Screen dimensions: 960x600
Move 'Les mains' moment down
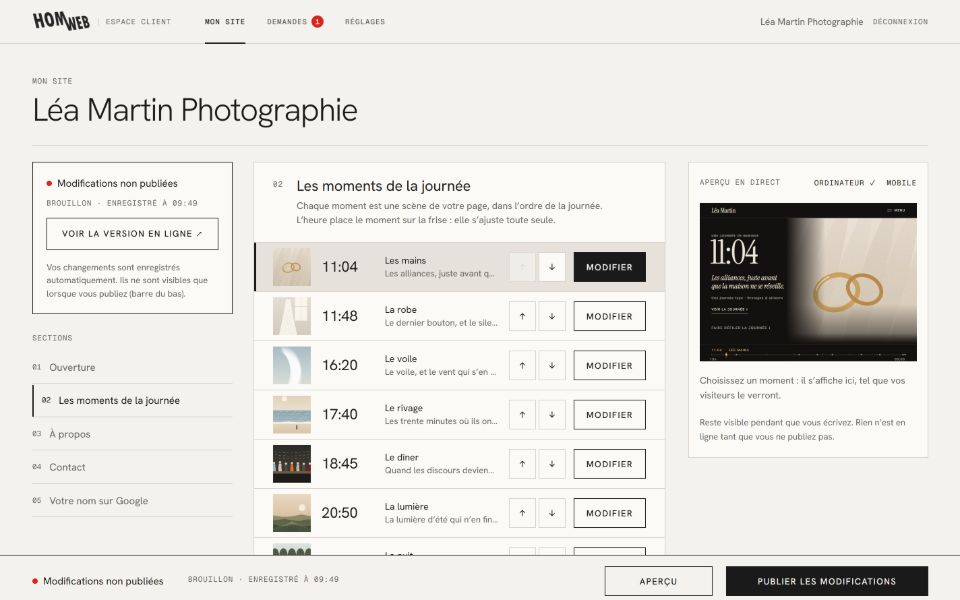coord(552,267)
